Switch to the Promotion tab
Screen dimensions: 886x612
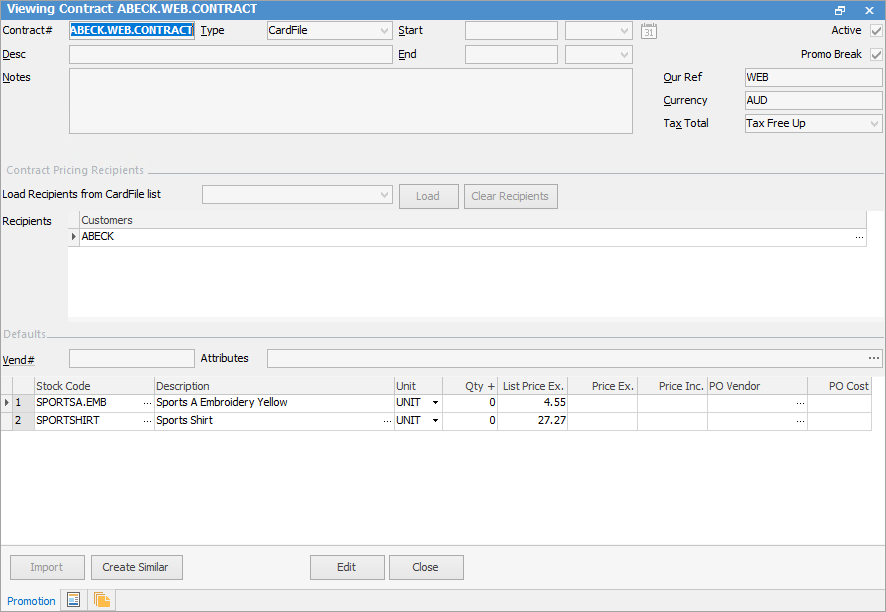pyautogui.click(x=31, y=601)
